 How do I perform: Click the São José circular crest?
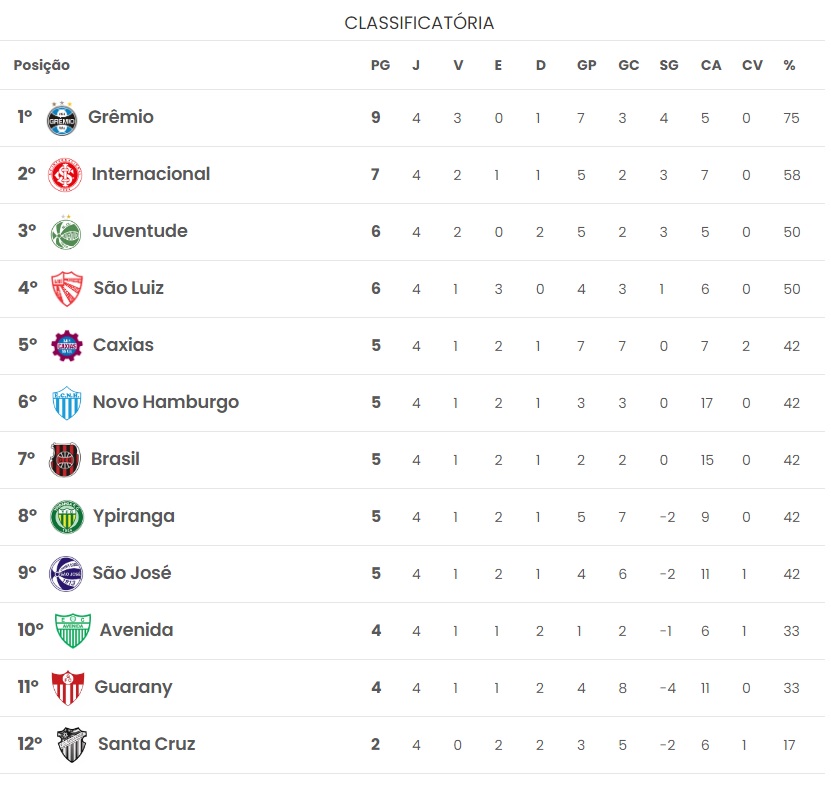coord(66,574)
